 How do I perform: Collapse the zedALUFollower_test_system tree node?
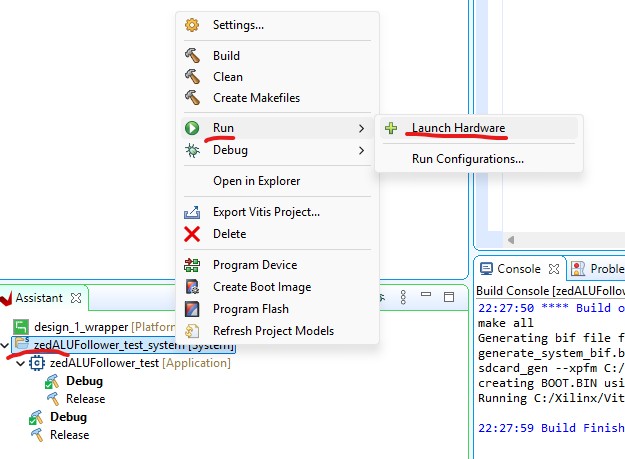[8, 345]
